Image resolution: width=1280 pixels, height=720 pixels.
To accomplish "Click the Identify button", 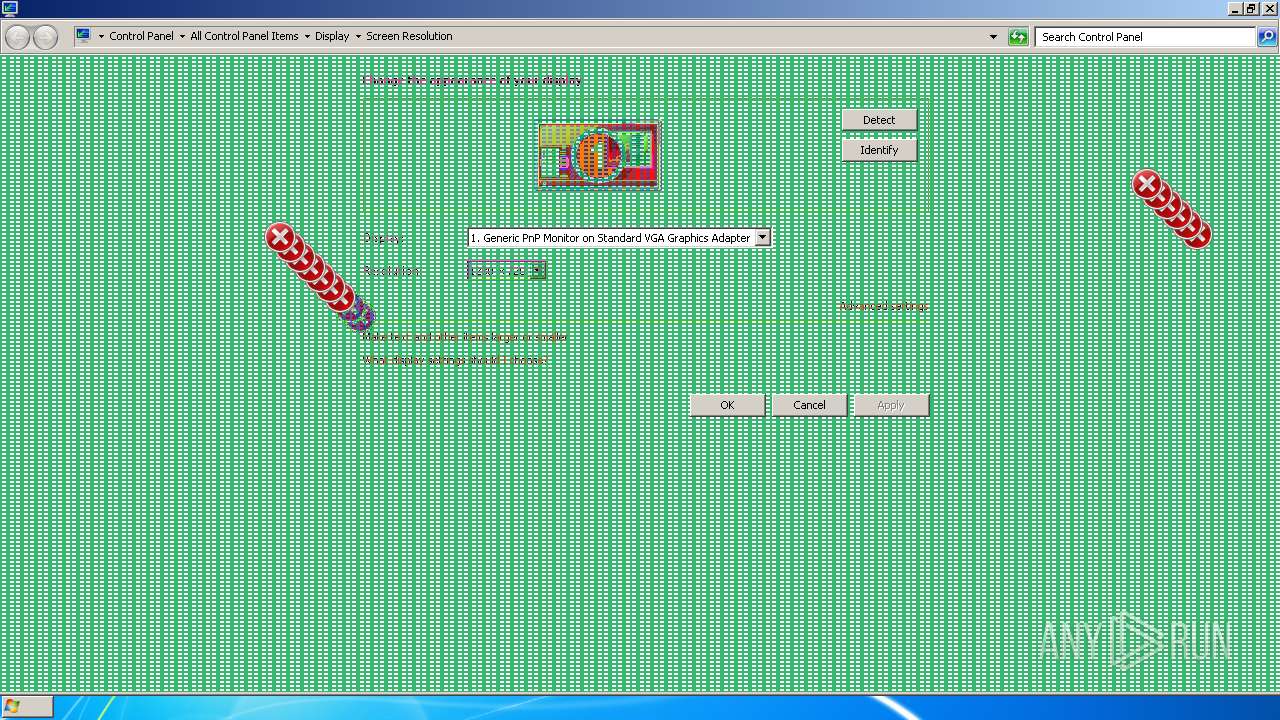I will [x=879, y=150].
